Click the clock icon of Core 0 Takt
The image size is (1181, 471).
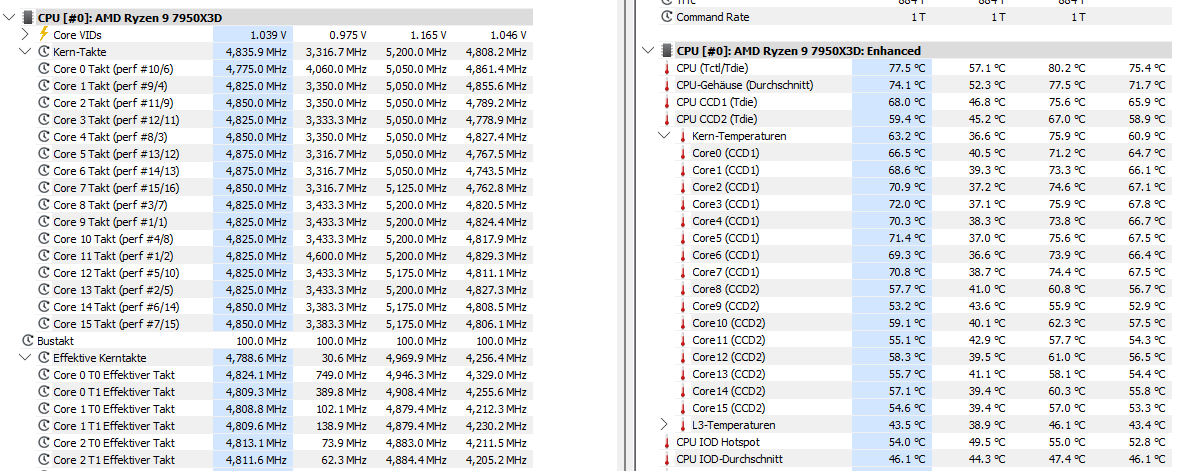44,69
